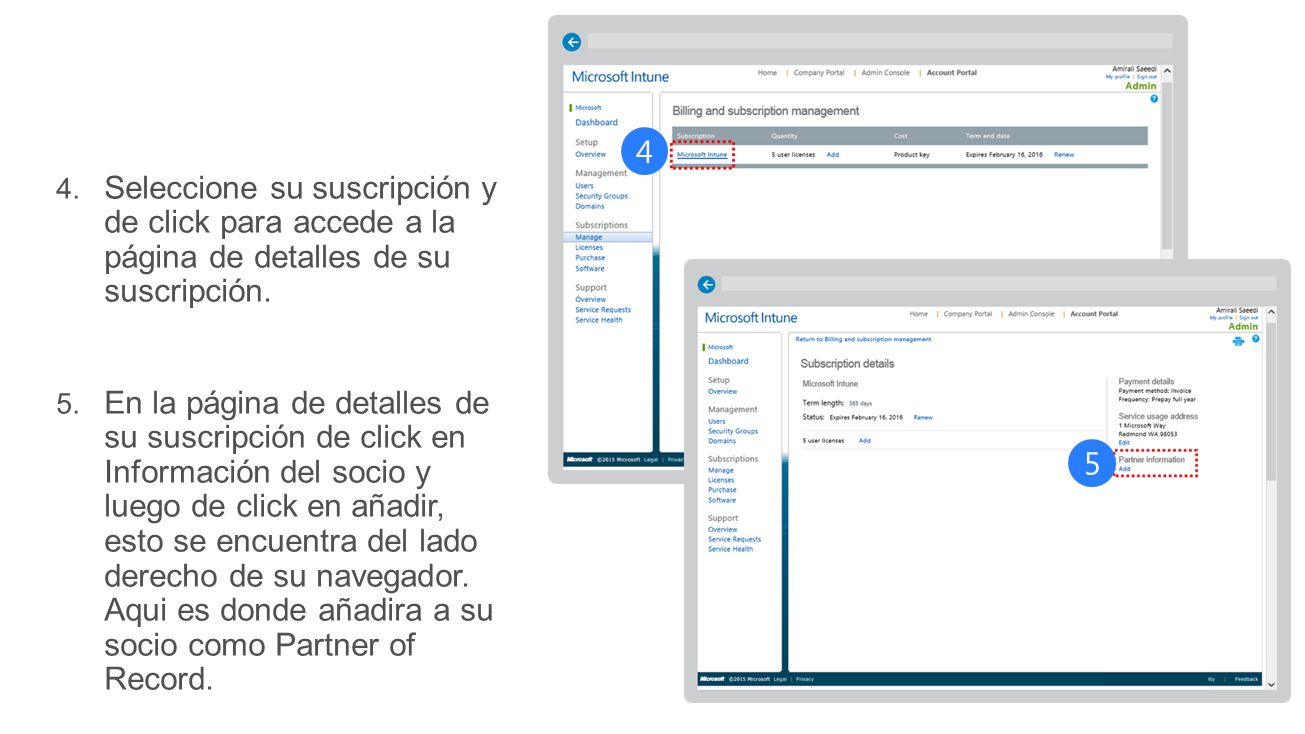
Task: Click address bar in Subscription details window
Action: [x=999, y=284]
